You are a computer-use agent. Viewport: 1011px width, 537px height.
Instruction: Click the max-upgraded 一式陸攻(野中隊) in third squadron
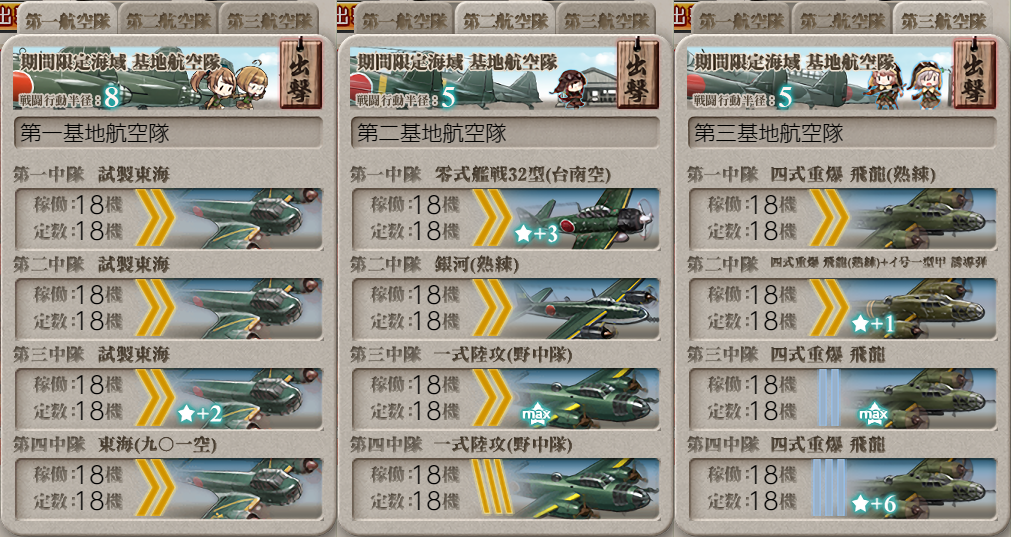(x=587, y=399)
